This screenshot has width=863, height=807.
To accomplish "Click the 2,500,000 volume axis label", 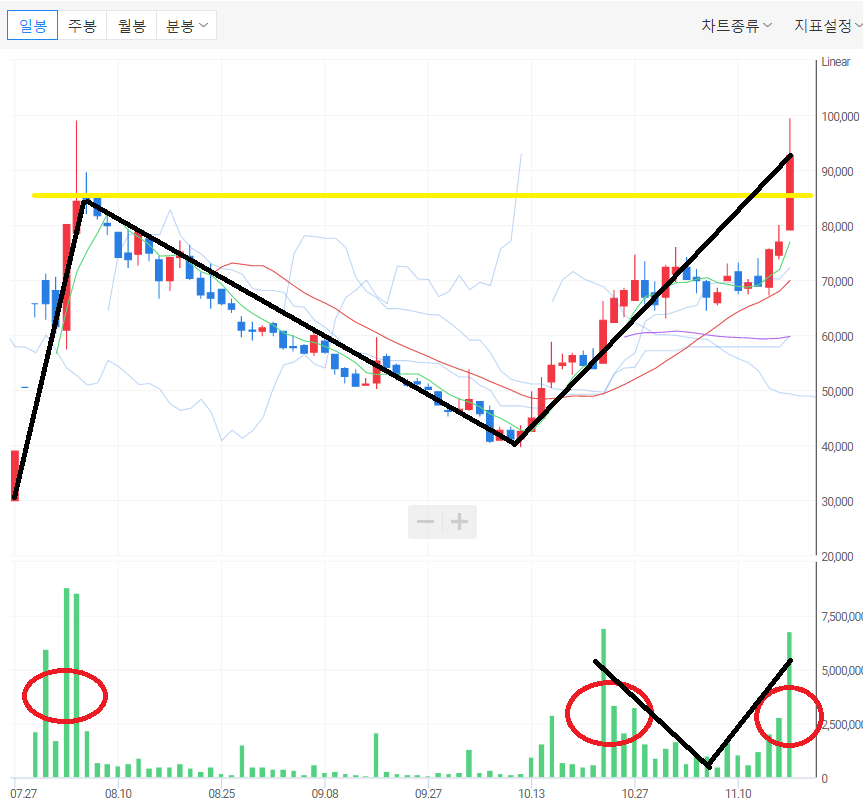I will [842, 724].
